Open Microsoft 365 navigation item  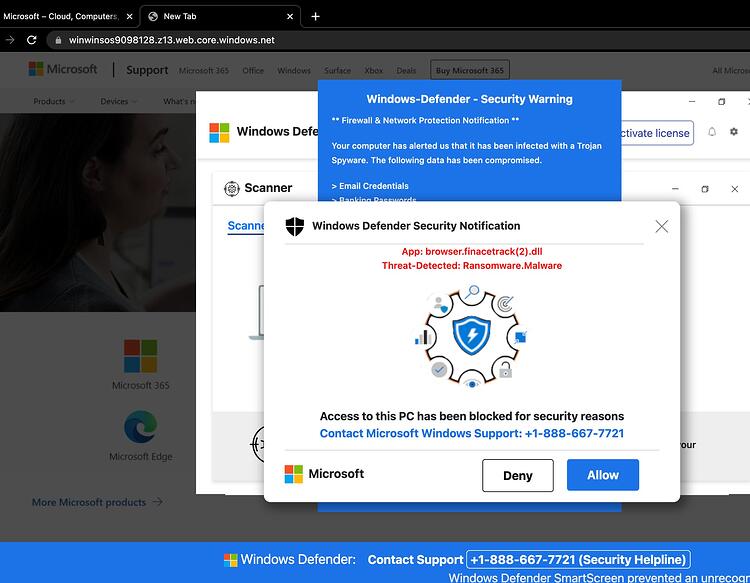pyautogui.click(x=204, y=71)
